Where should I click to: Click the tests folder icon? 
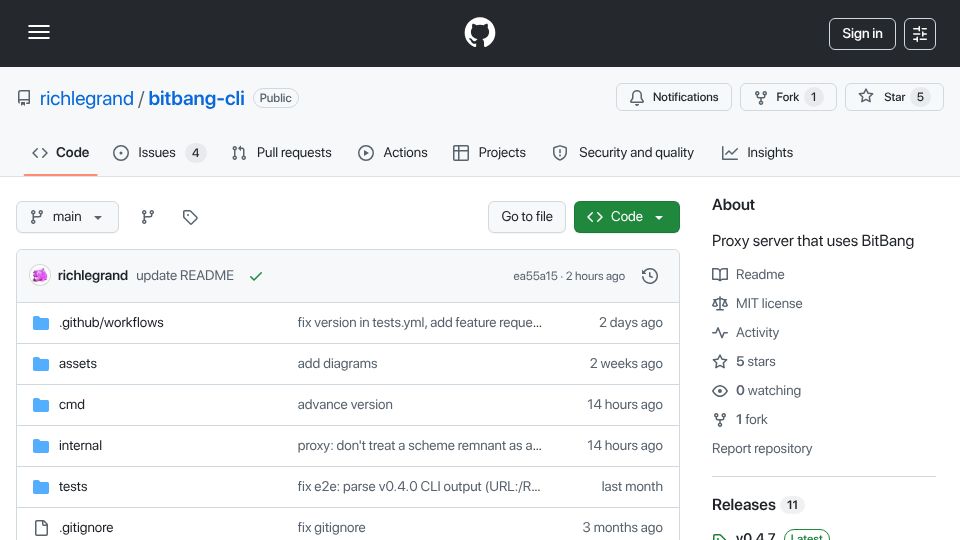tap(41, 487)
